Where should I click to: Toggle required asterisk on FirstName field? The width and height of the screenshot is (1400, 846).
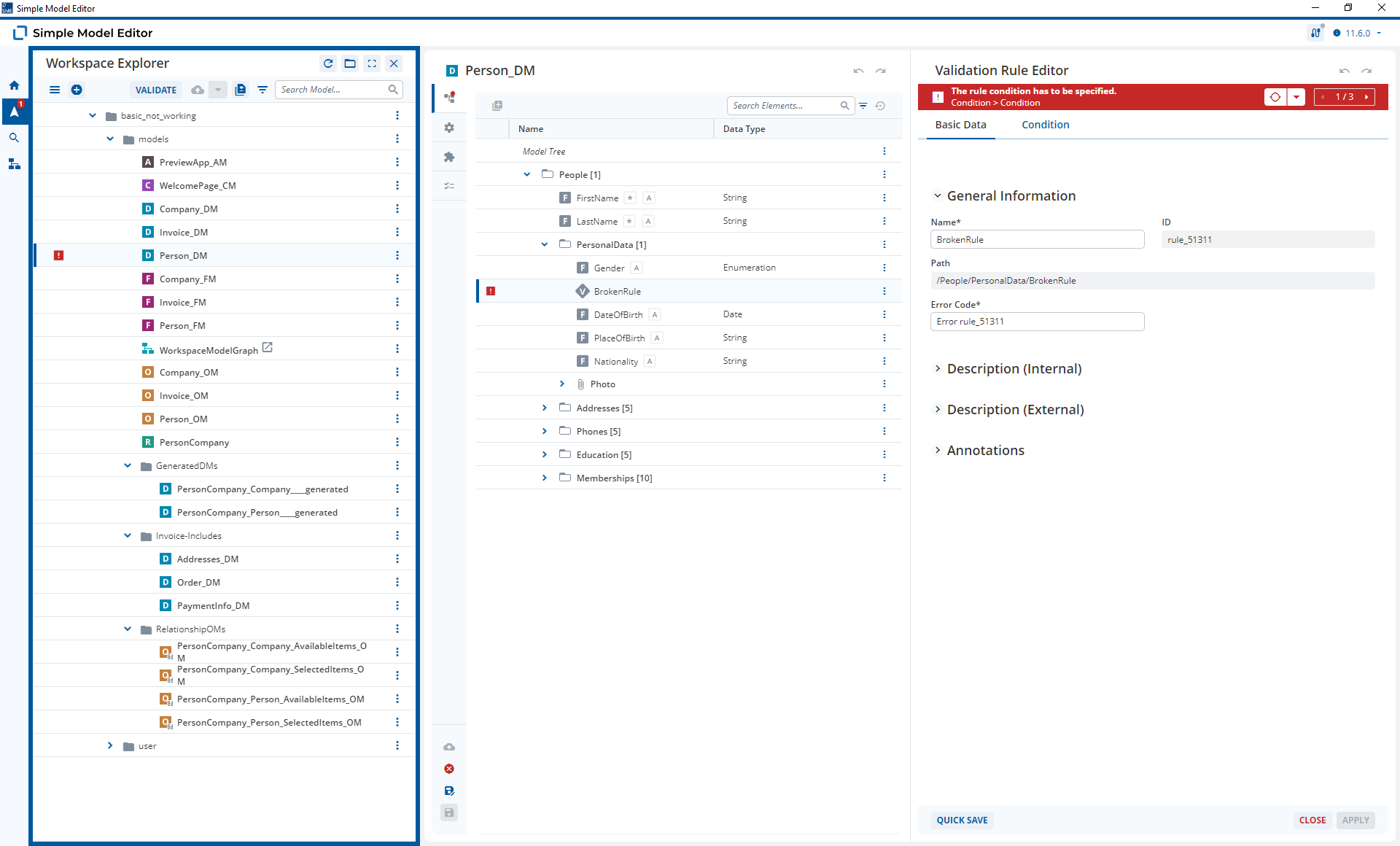tap(630, 198)
